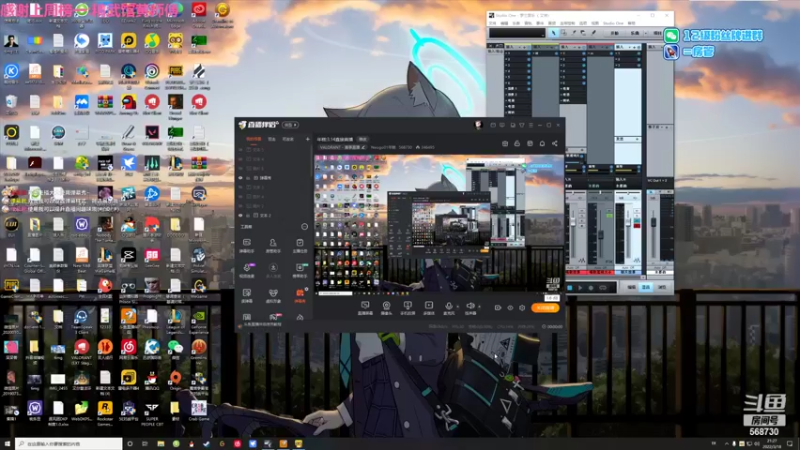Open the Rockstar Games Launcher icon

(x=105, y=410)
